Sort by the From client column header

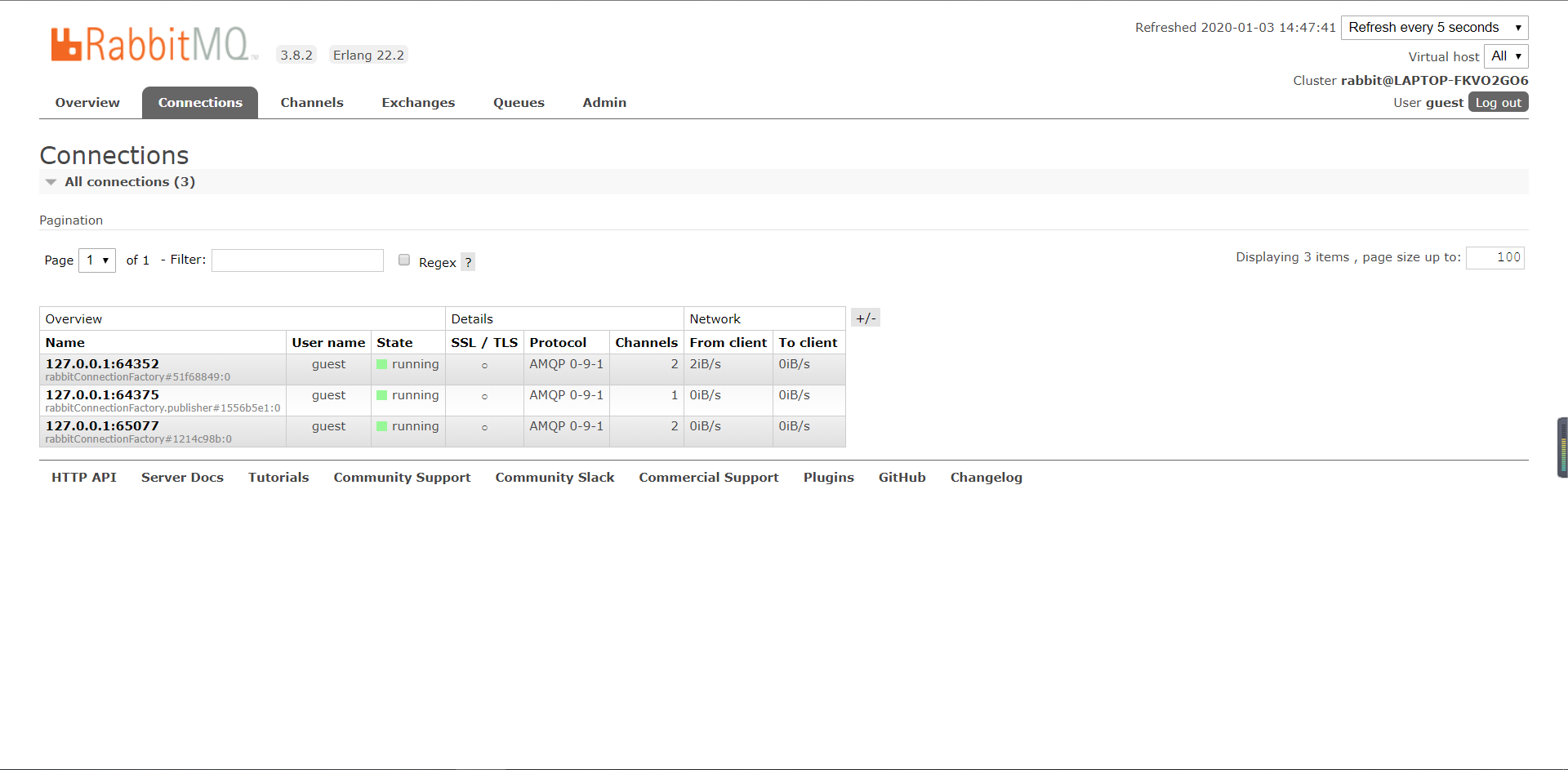[x=728, y=343]
